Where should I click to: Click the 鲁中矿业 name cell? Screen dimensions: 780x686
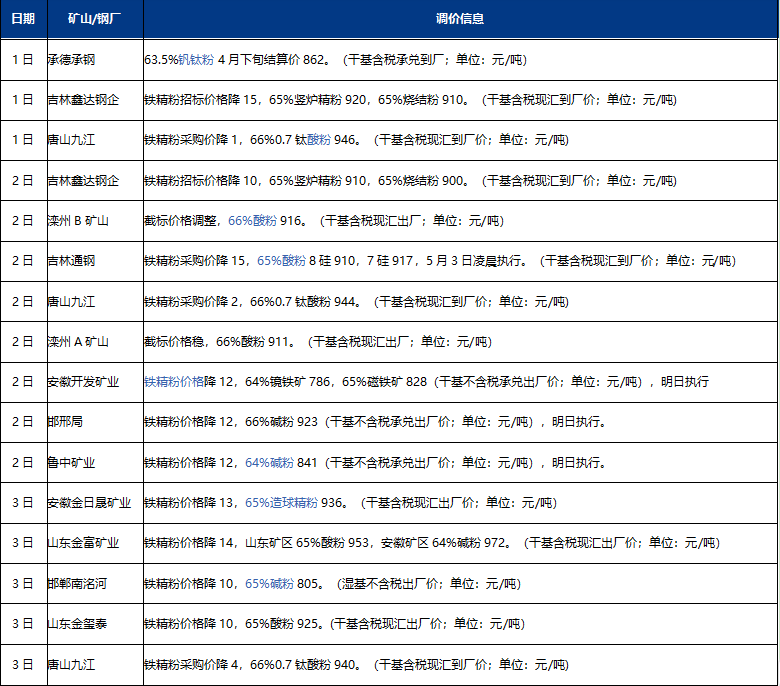pyautogui.click(x=73, y=462)
